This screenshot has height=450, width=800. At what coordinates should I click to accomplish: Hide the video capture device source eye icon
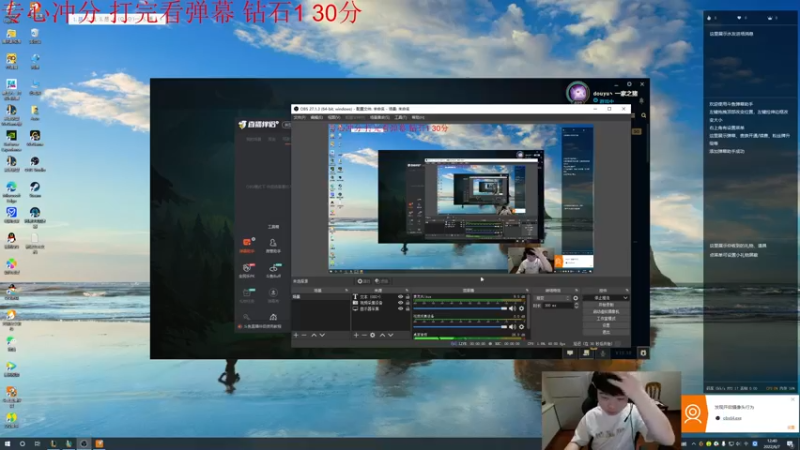[x=401, y=303]
